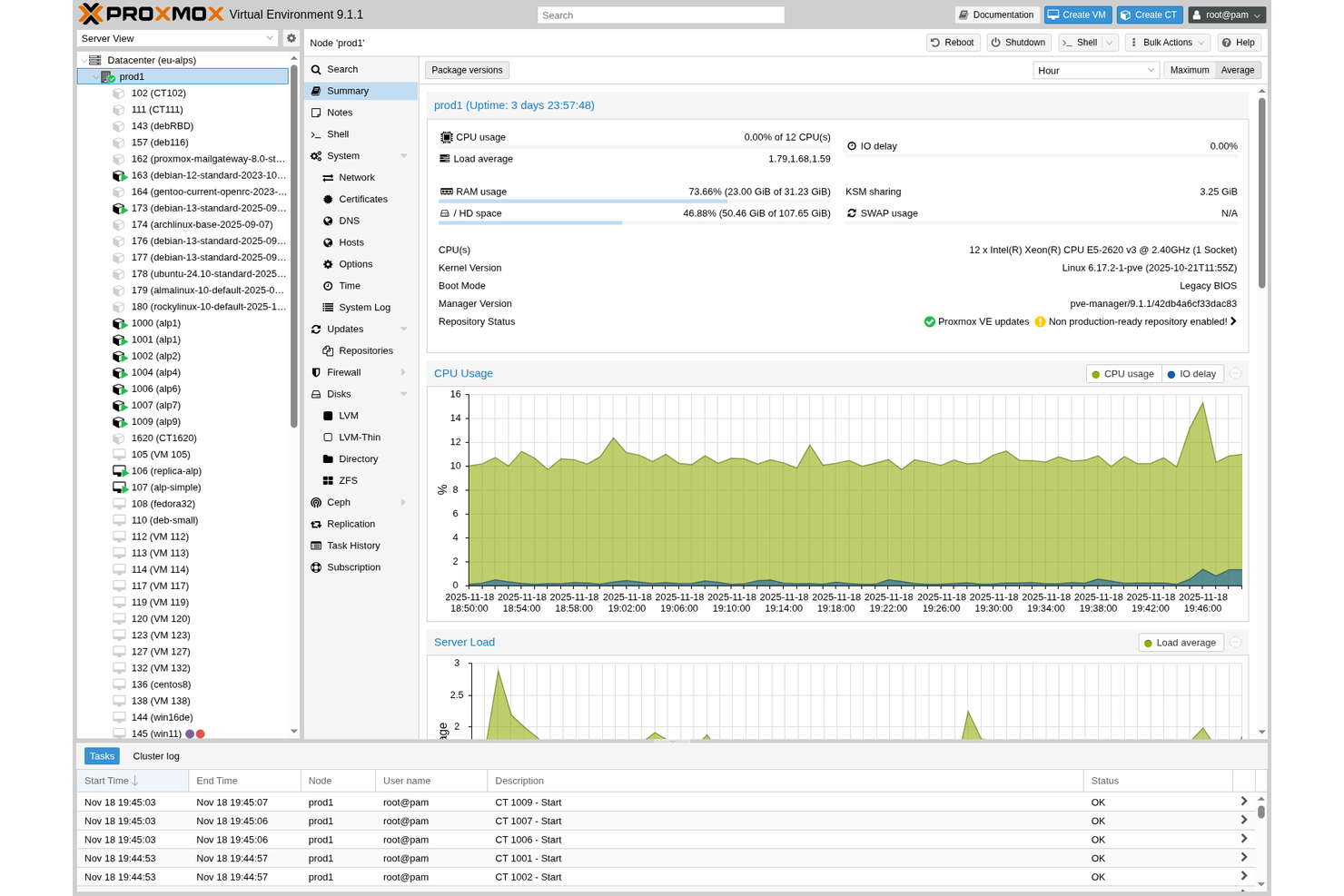Open the Shell panel icon in sidebar
This screenshot has height=896, width=1344.
point(315,133)
